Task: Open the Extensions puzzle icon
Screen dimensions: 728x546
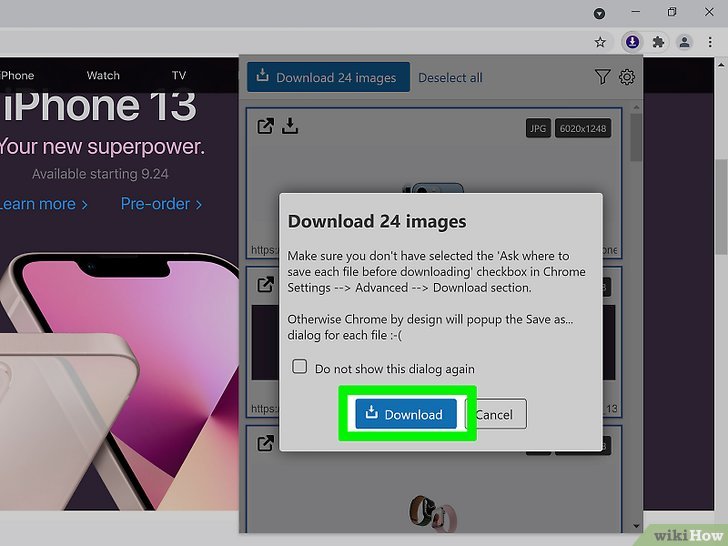Action: [658, 42]
